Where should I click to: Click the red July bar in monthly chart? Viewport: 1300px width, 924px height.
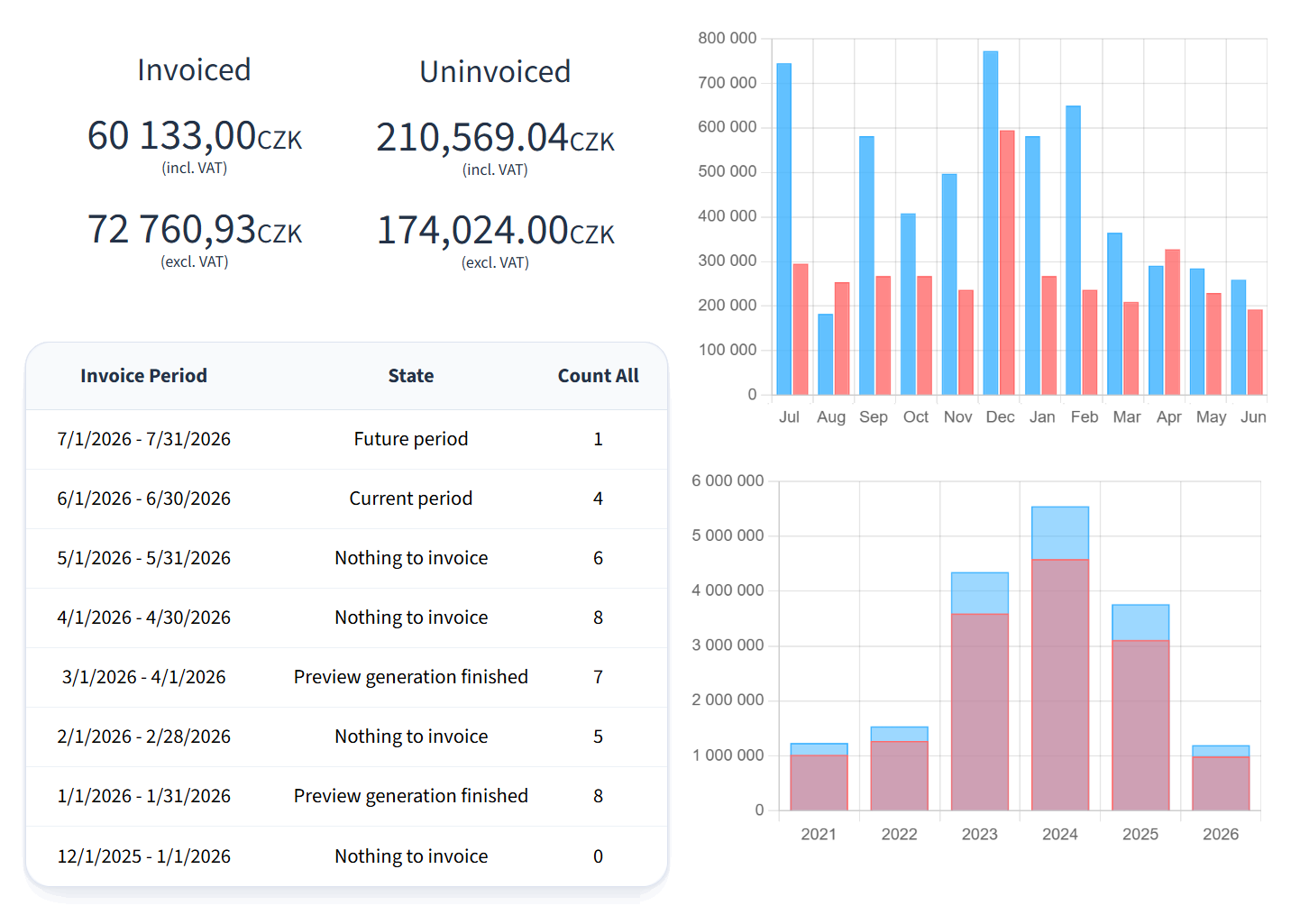801,329
